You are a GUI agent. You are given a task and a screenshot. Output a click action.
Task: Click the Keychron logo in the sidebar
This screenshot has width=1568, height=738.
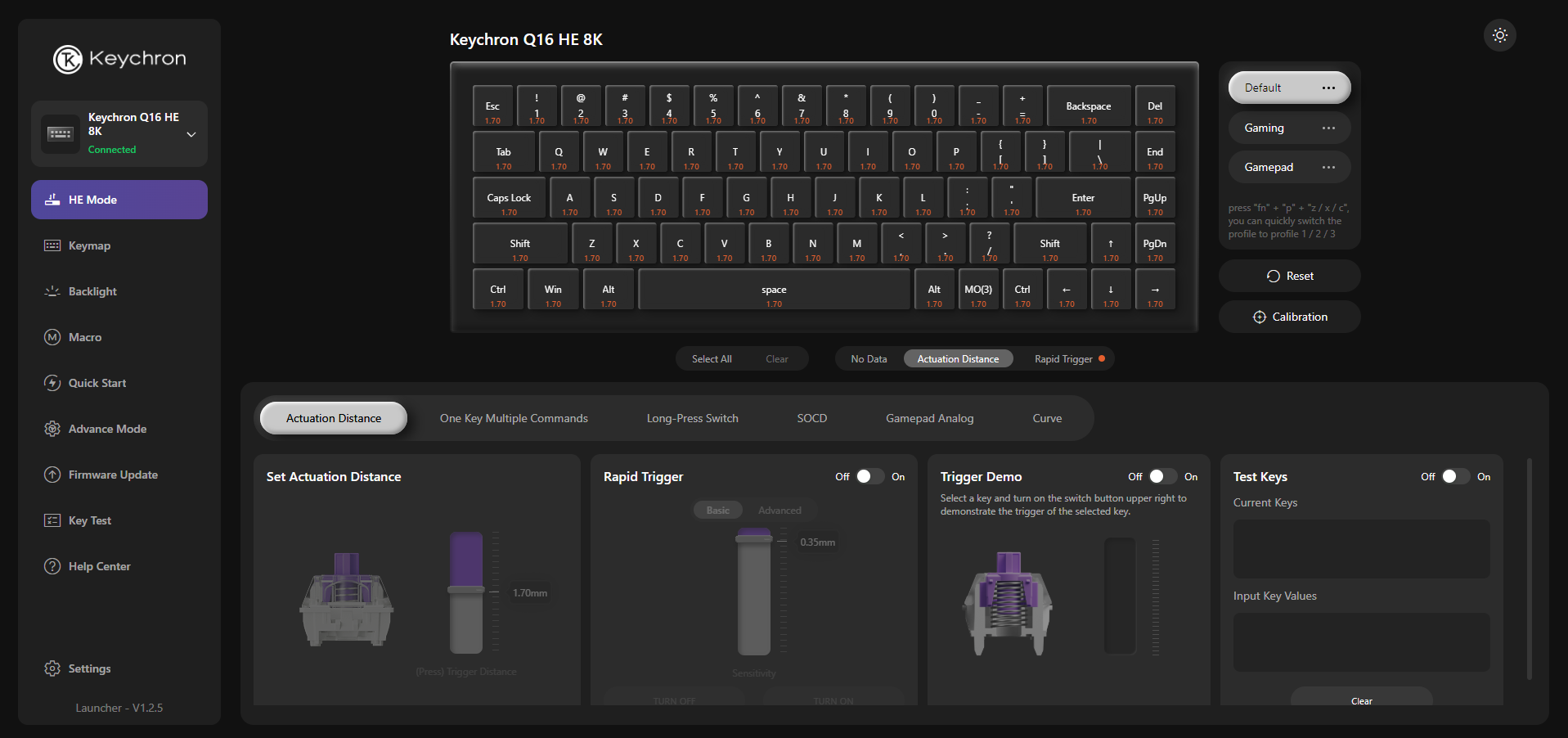point(119,59)
